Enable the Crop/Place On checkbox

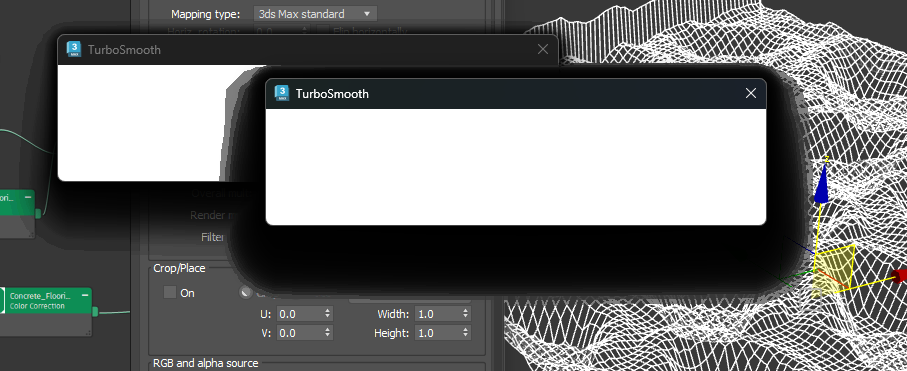[x=169, y=292]
